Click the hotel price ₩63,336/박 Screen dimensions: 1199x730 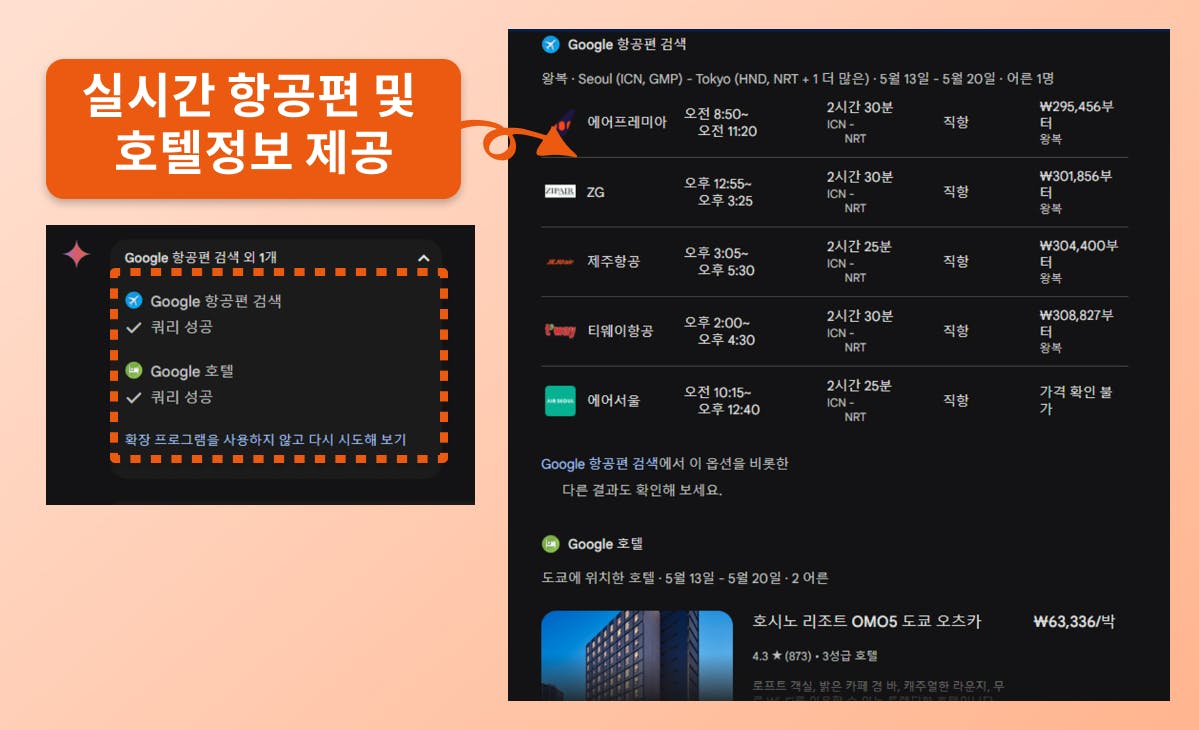(1074, 621)
